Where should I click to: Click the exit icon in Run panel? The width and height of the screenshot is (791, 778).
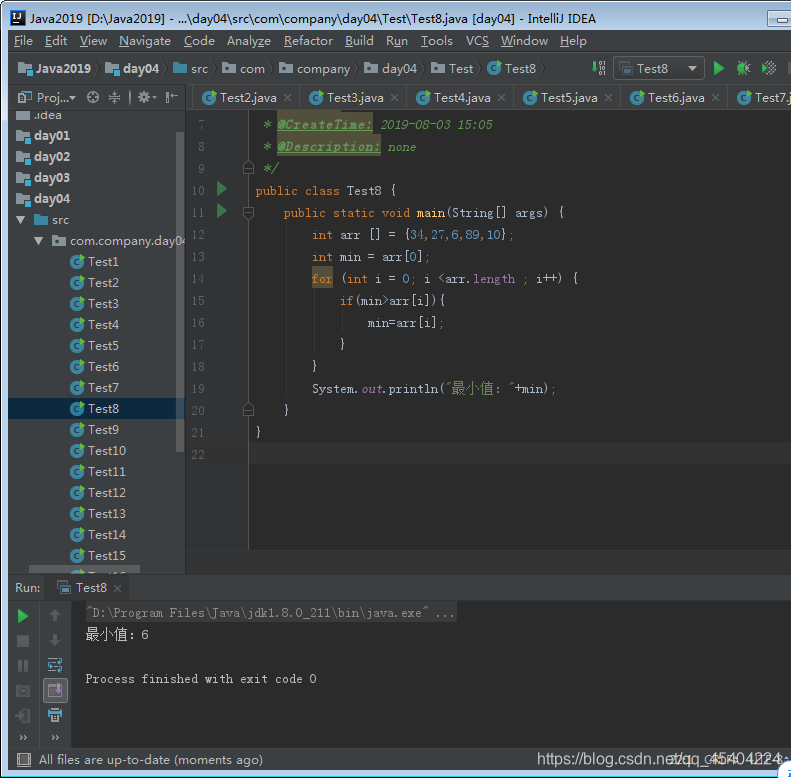pos(23,715)
